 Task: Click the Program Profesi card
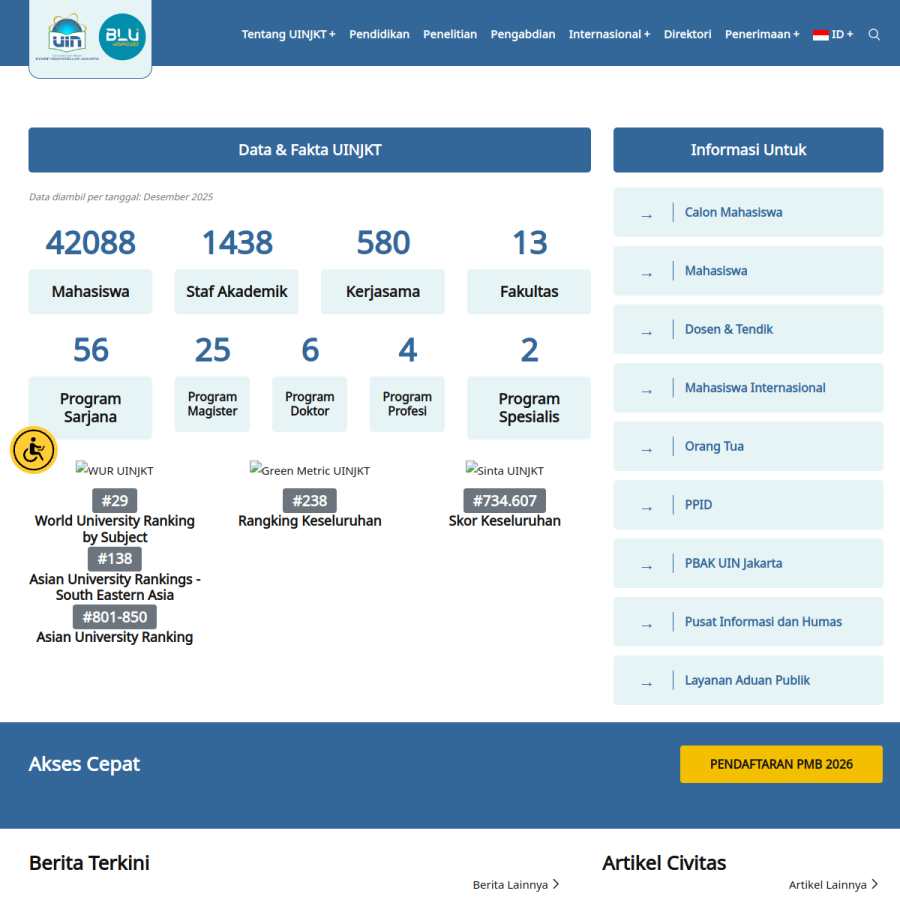tap(407, 404)
